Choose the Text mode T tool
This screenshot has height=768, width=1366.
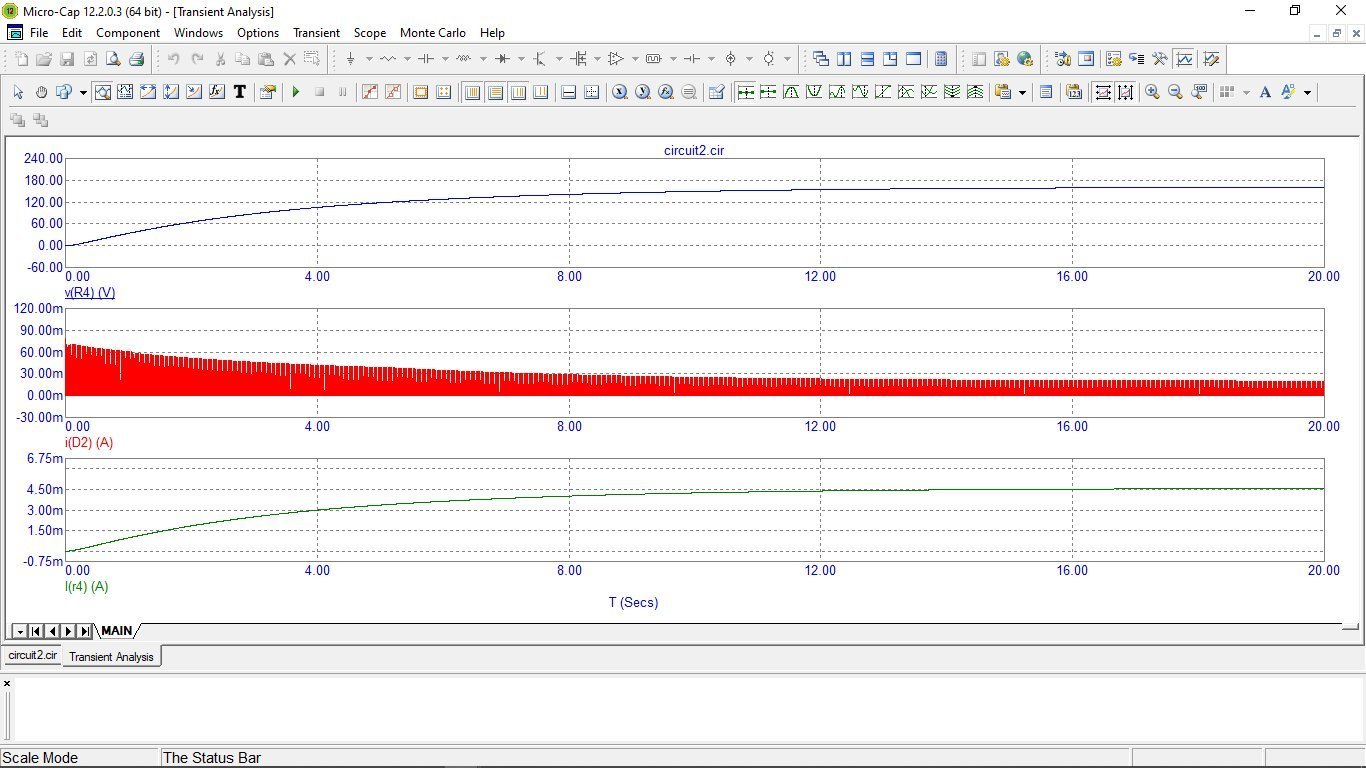(240, 92)
